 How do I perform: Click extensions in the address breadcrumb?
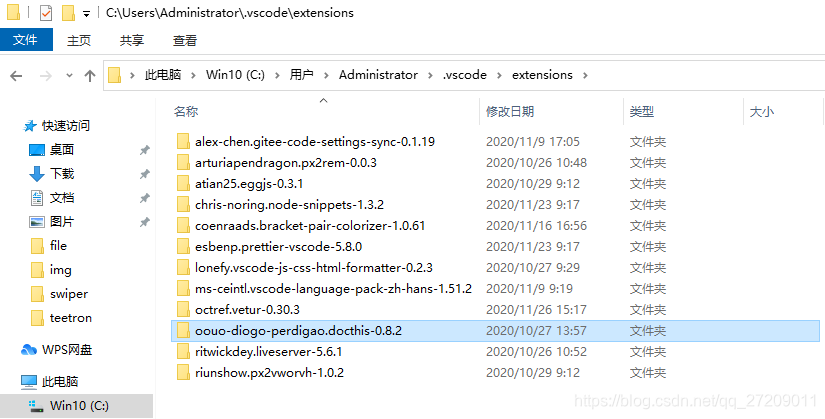[542, 75]
